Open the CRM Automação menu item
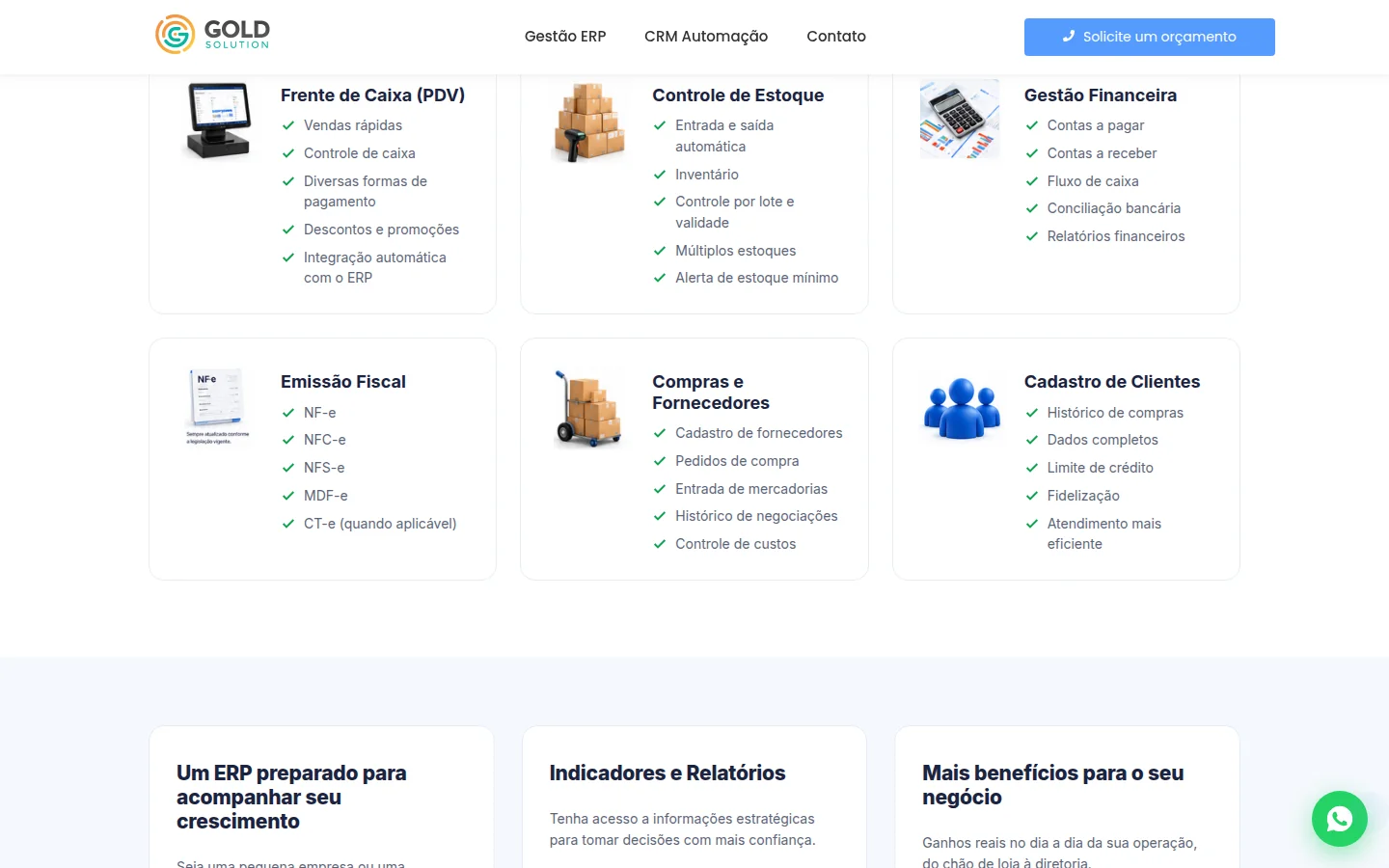This screenshot has height=868, width=1389. coord(706,37)
